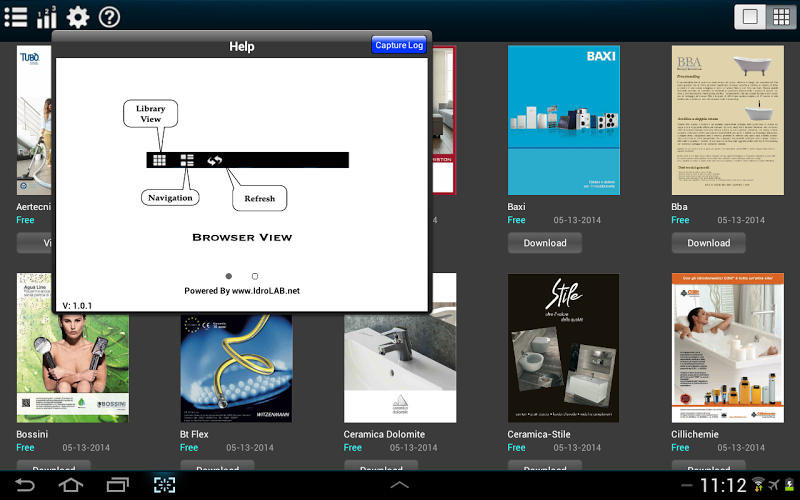800x500 pixels.
Task: Click the Refresh callout bubble
Action: tap(259, 198)
